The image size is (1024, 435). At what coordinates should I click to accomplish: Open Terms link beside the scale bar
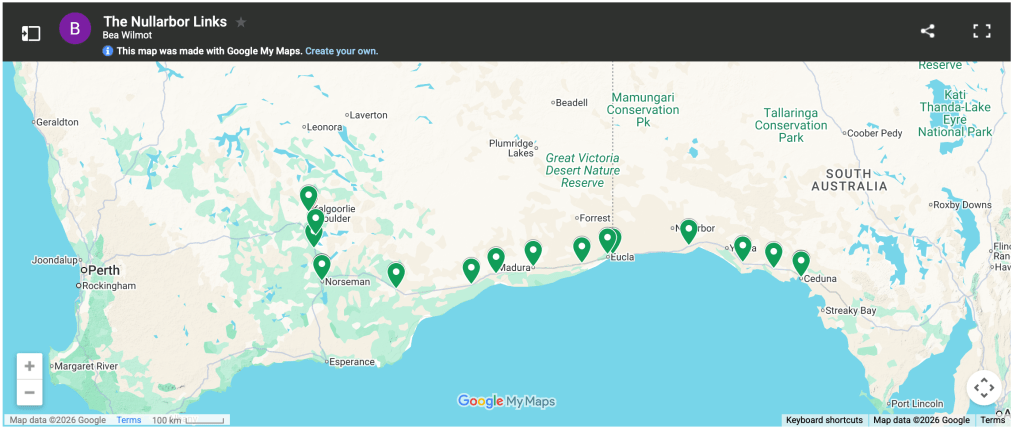tap(128, 420)
